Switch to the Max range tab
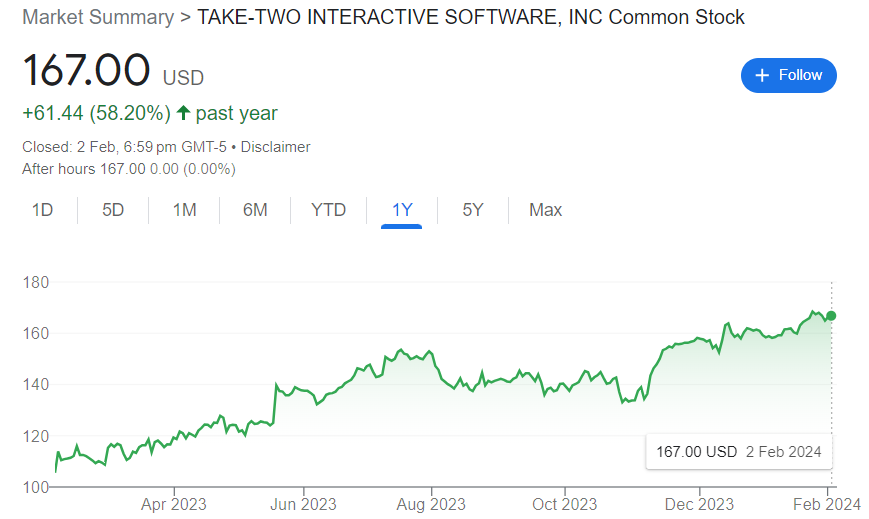869x519 pixels. point(545,210)
